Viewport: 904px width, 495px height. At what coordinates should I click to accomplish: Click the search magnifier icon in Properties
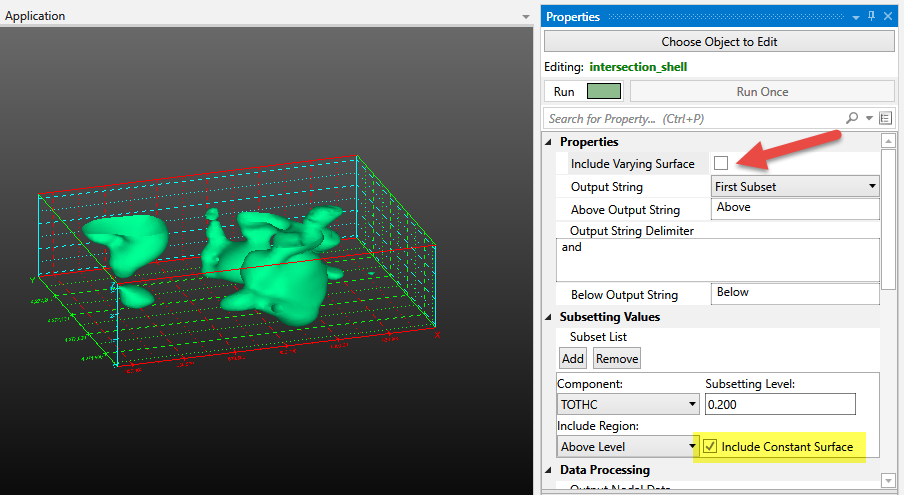coord(852,118)
